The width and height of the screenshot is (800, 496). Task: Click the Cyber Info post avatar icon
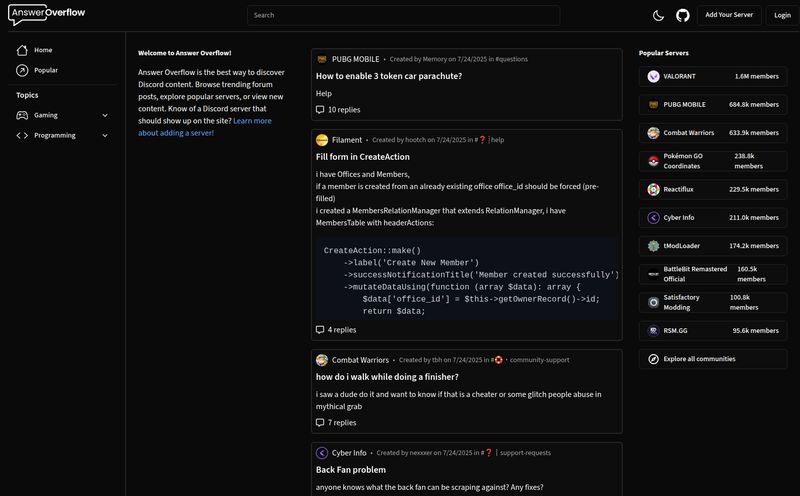pos(321,453)
